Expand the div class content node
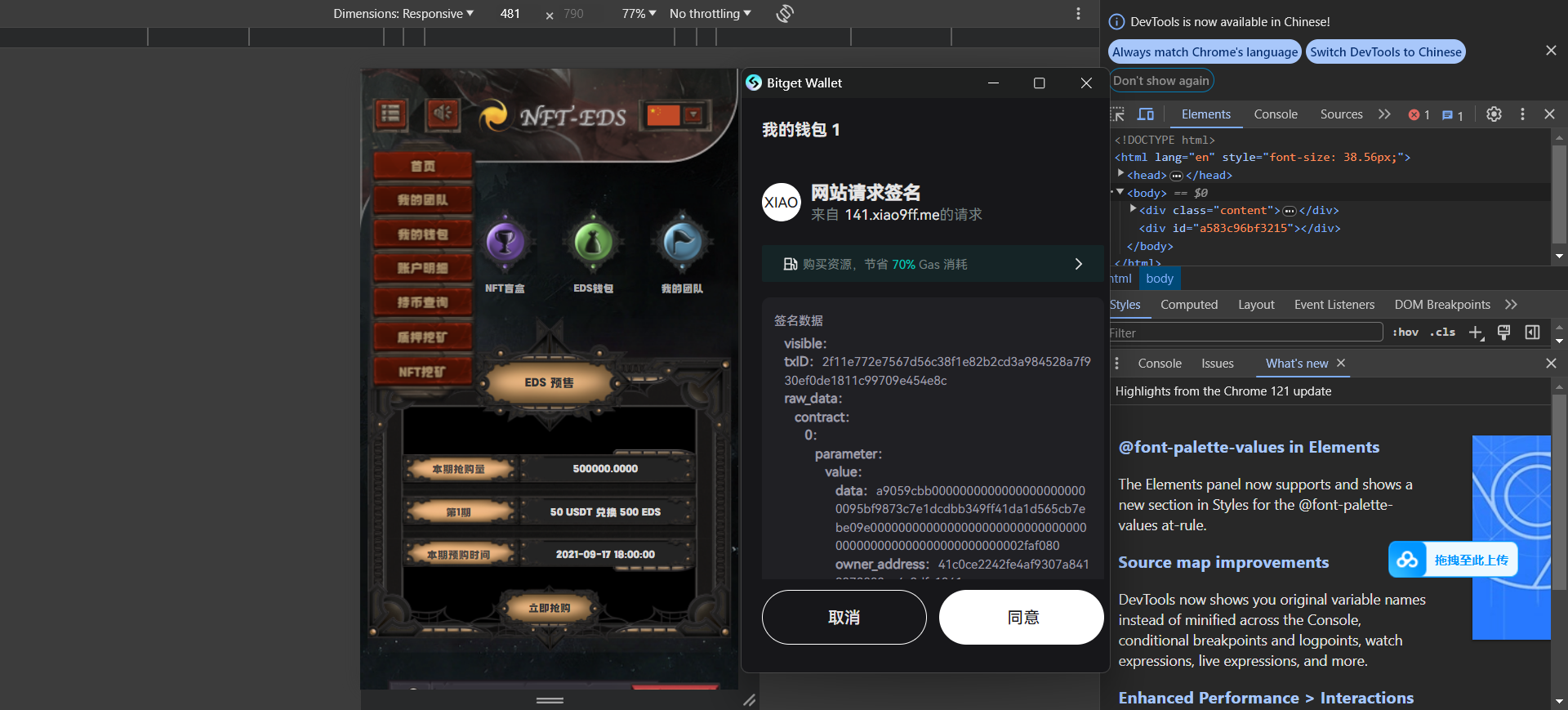The height and width of the screenshot is (710, 1568). pyautogui.click(x=1133, y=208)
